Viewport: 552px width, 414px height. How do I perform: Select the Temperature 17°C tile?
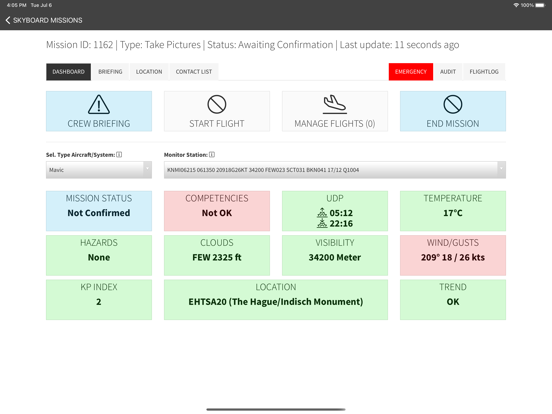[x=453, y=211]
